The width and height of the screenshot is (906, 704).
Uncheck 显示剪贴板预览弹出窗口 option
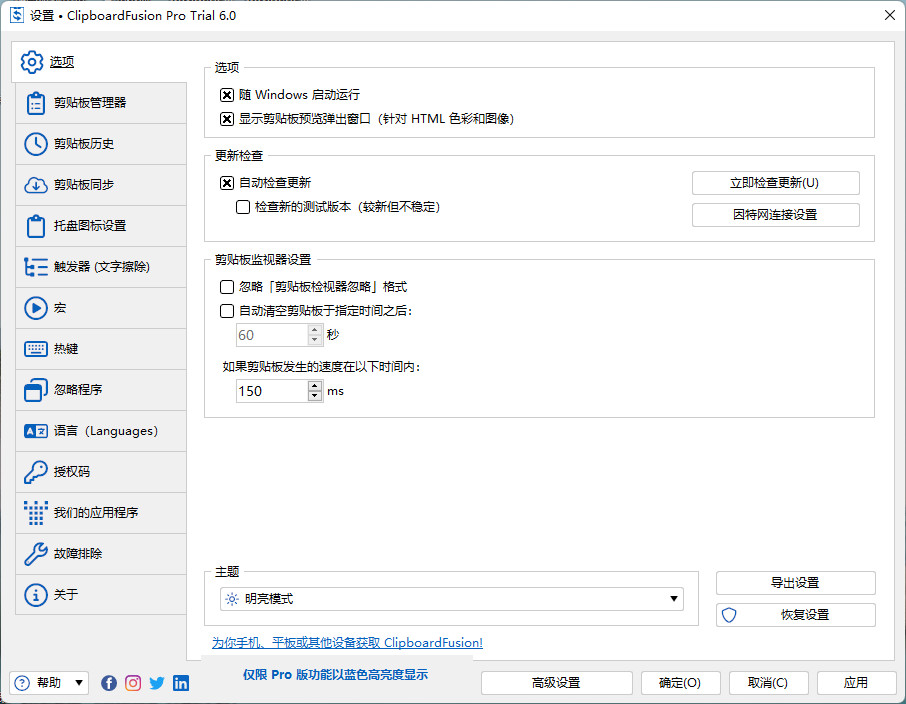click(x=227, y=119)
